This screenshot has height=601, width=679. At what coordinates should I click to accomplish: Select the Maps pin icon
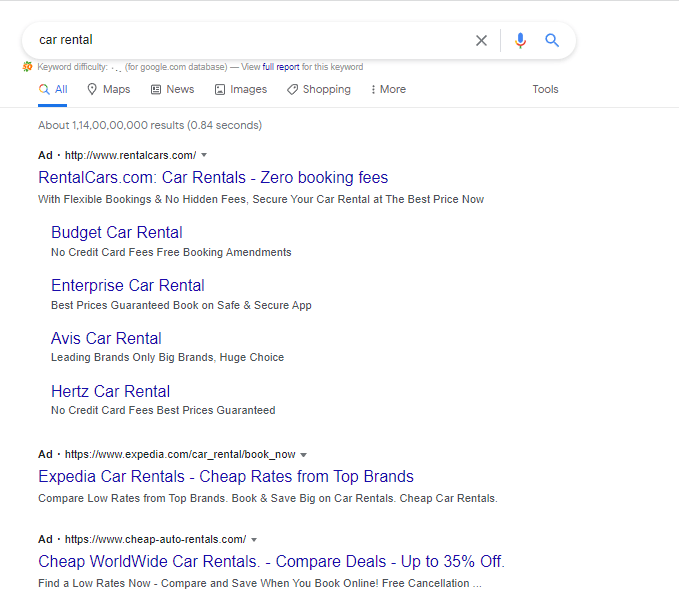click(92, 89)
